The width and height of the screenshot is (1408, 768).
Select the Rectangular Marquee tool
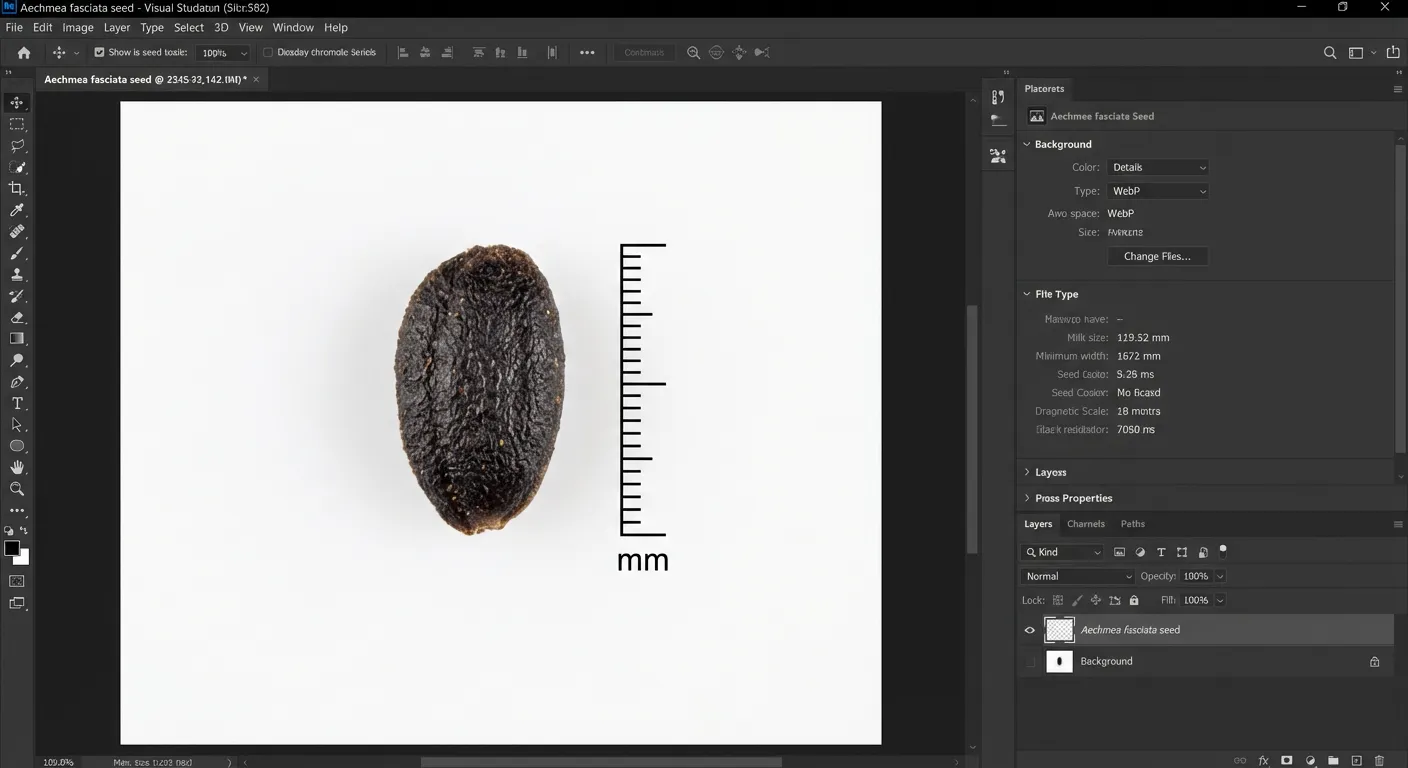pos(17,124)
